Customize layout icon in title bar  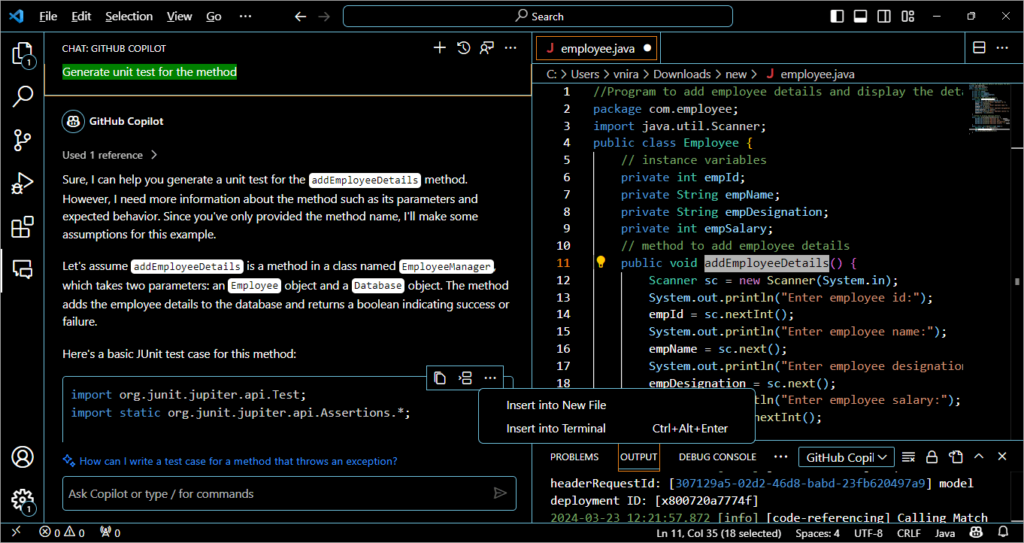[907, 16]
